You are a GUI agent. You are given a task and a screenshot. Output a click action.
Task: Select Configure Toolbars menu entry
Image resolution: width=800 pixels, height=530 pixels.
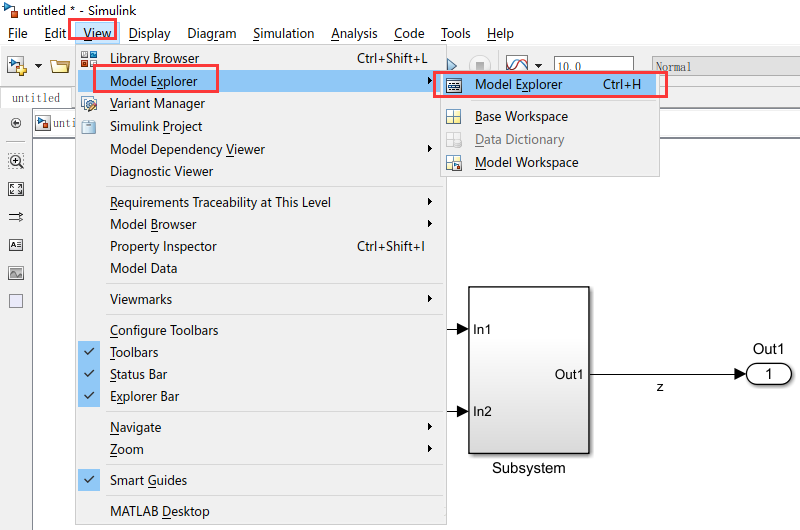point(260,331)
